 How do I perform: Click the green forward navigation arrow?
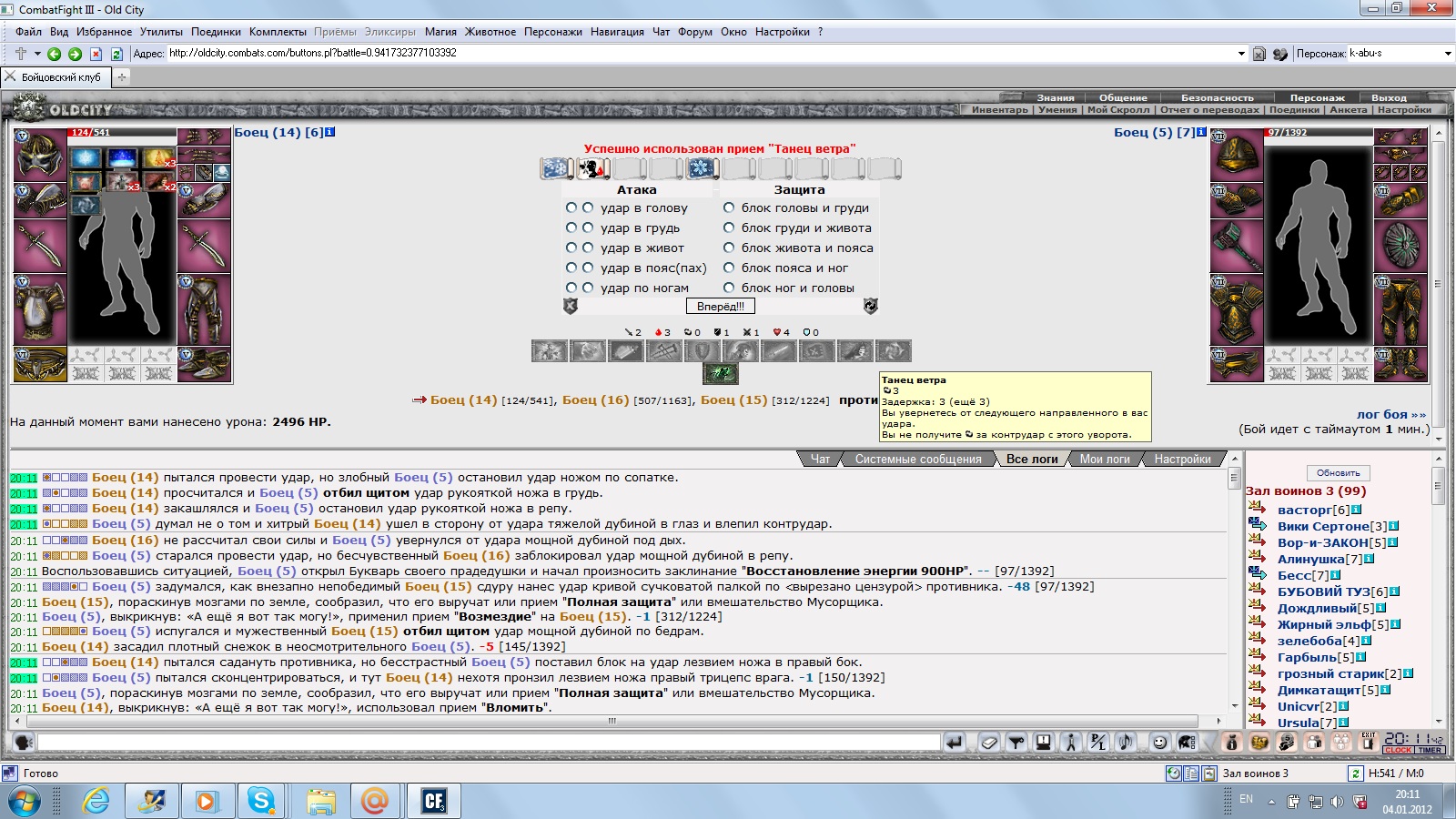pos(75,54)
